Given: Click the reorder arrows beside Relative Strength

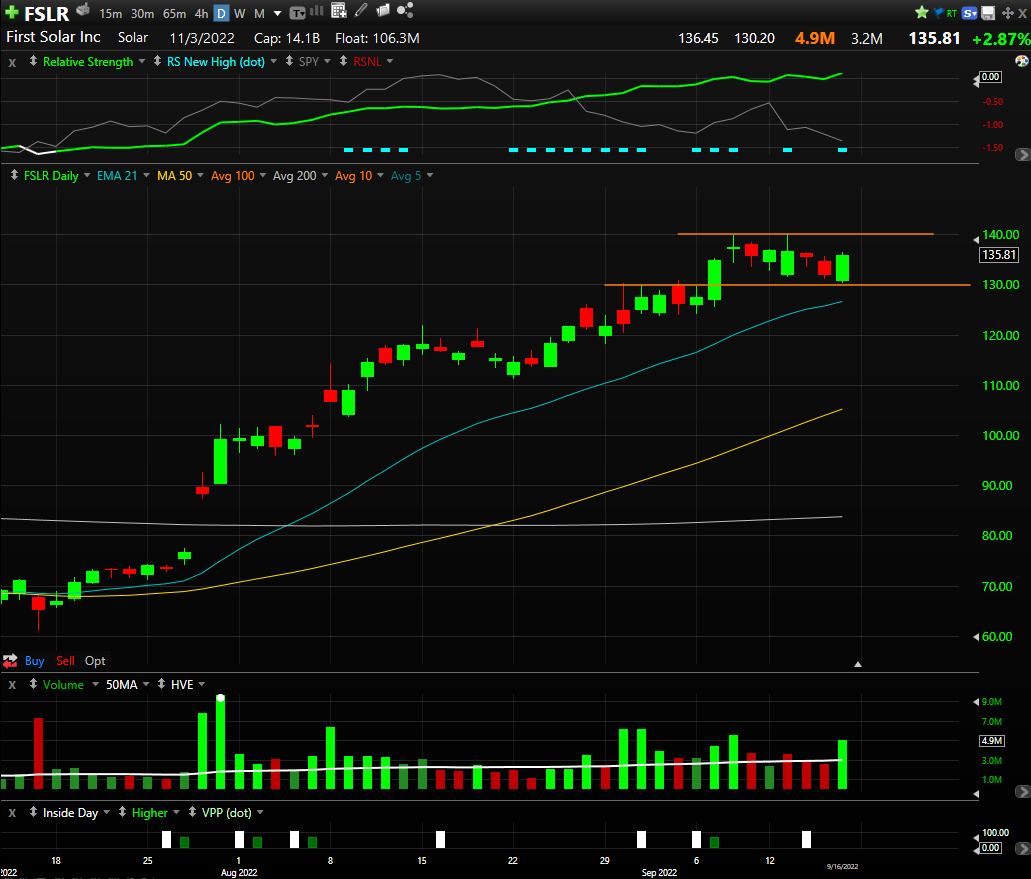Looking at the screenshot, I should pyautogui.click(x=34, y=61).
